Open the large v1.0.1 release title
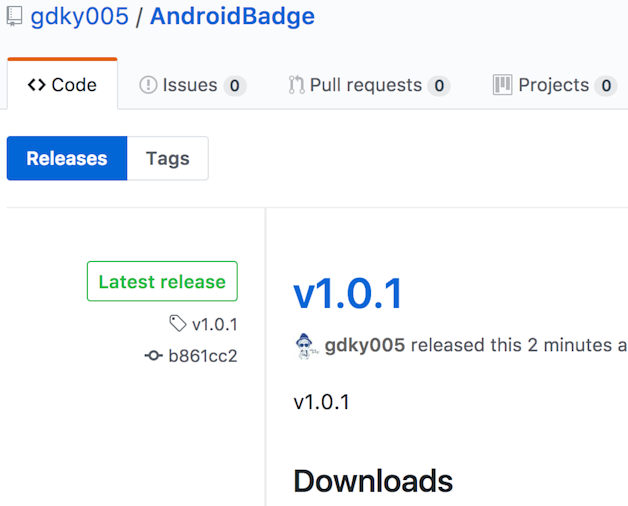The image size is (628, 506). click(348, 294)
